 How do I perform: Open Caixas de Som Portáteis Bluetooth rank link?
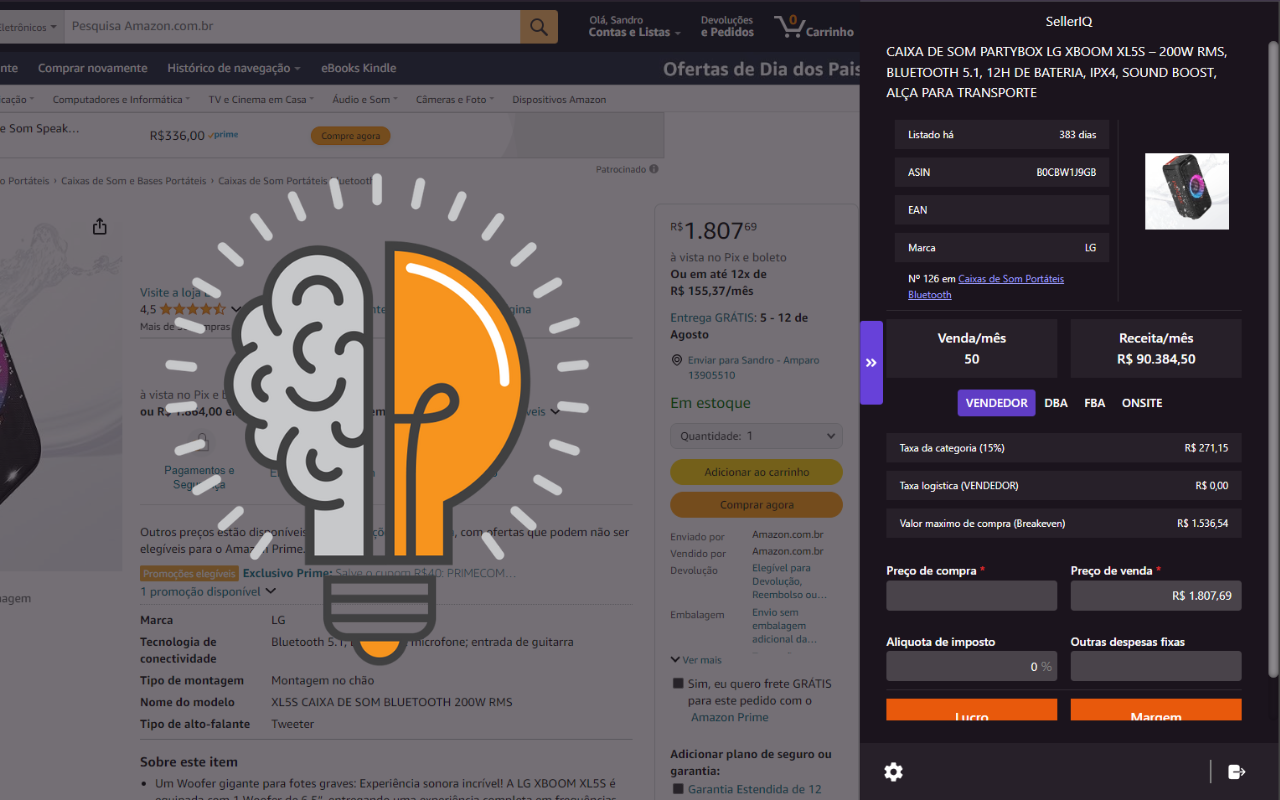[986, 286]
